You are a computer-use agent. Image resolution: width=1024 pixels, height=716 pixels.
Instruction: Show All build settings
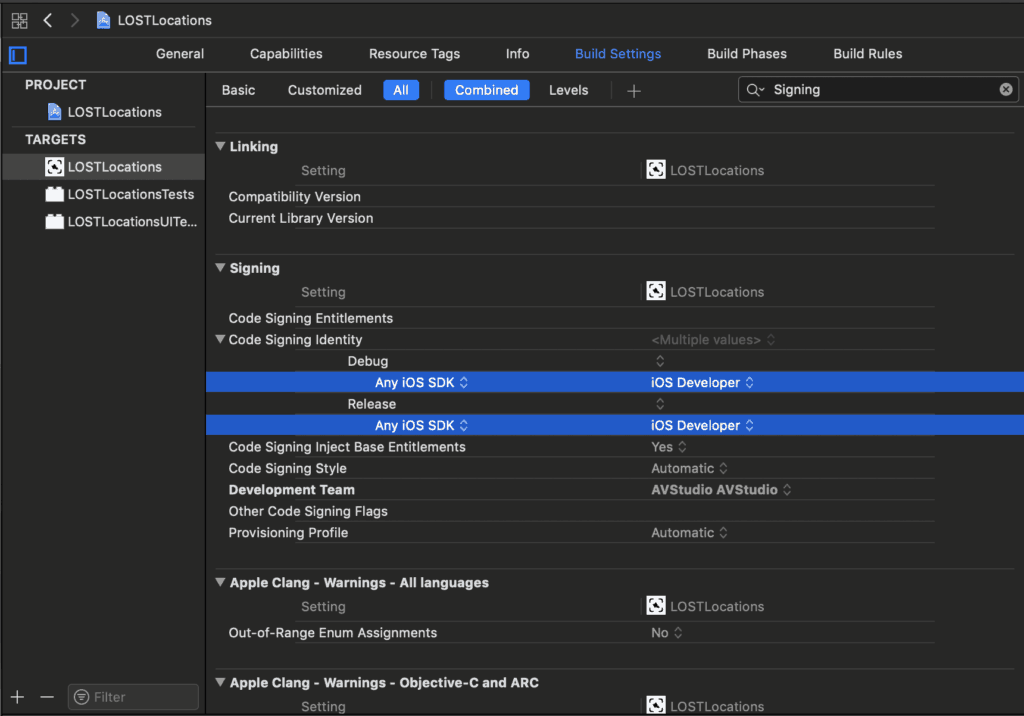401,90
